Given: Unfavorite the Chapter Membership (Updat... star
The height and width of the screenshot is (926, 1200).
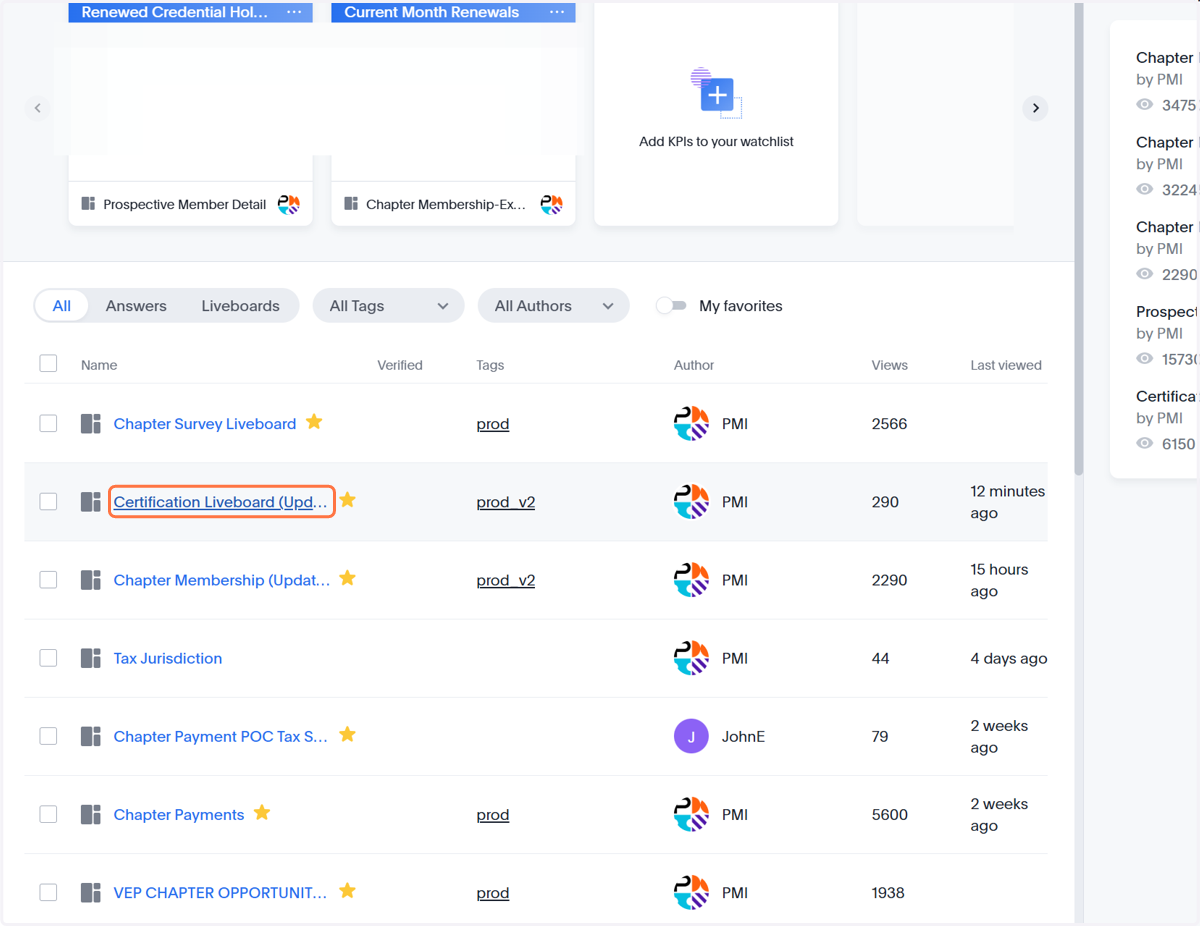Looking at the screenshot, I should click(347, 578).
